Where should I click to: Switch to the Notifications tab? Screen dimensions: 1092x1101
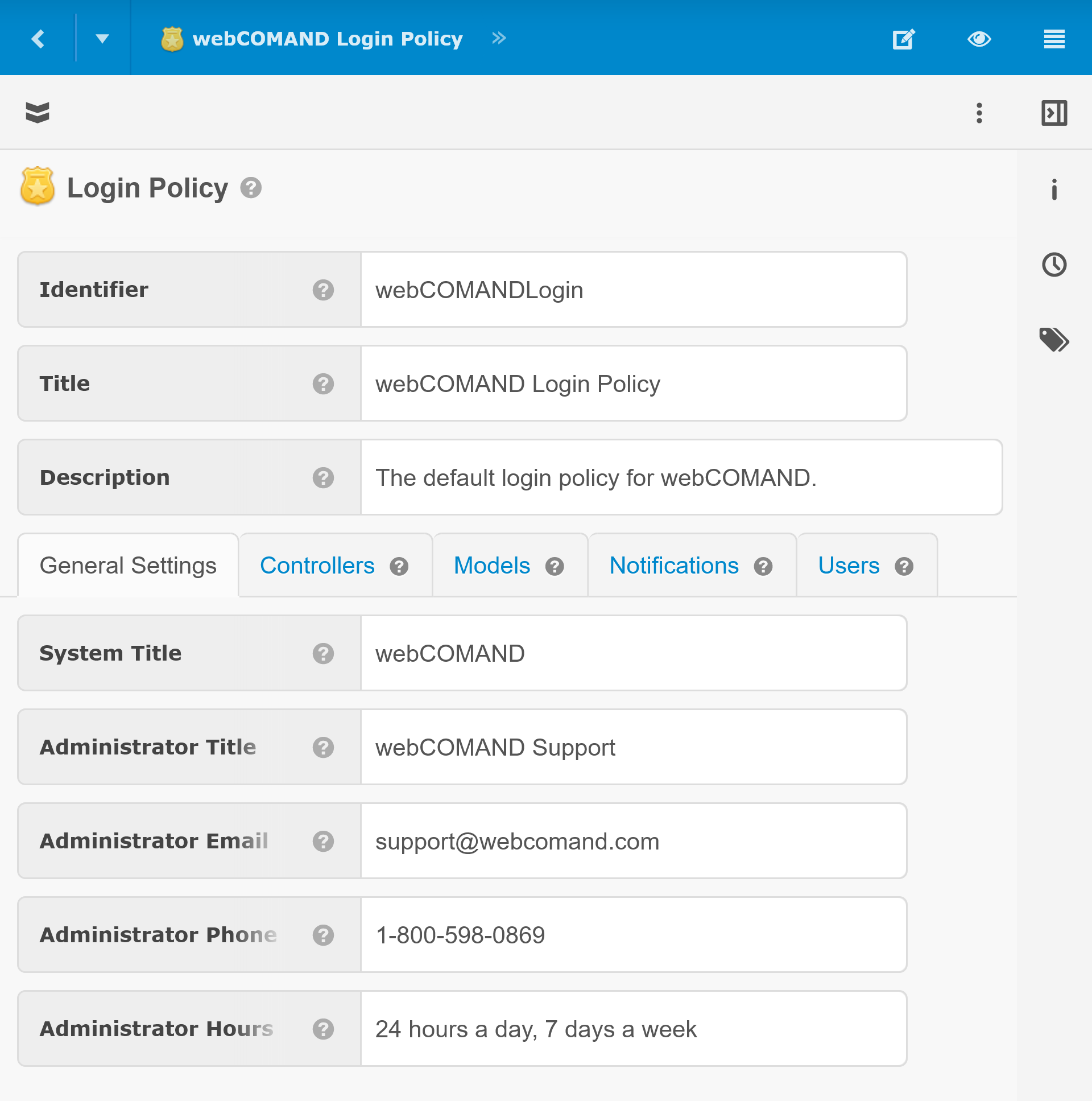(673, 566)
